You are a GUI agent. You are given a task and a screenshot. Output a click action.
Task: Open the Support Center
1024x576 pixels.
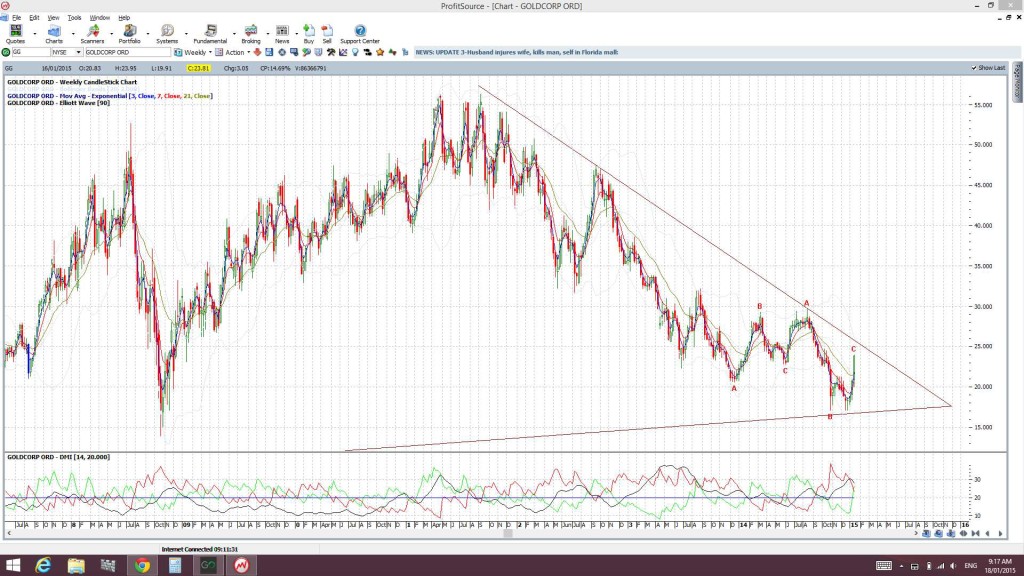[x=360, y=34]
